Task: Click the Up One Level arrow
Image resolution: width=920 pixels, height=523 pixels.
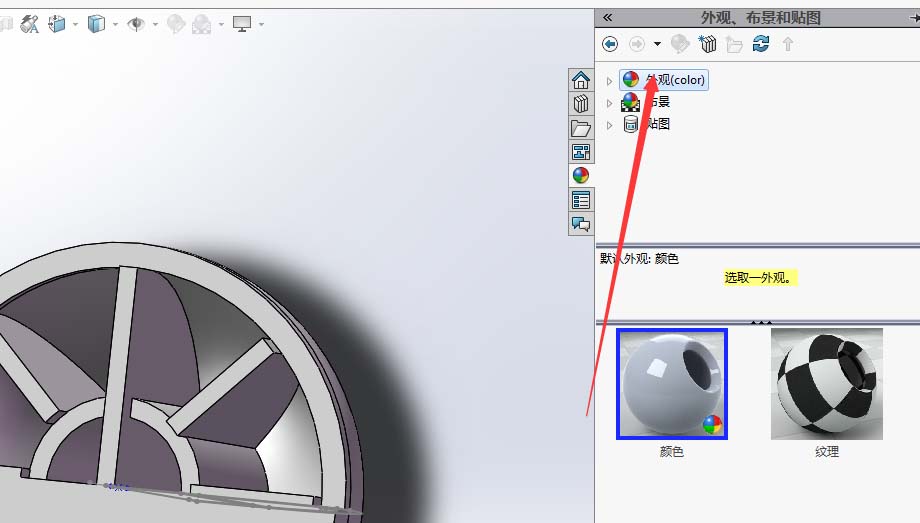Action: [x=787, y=44]
